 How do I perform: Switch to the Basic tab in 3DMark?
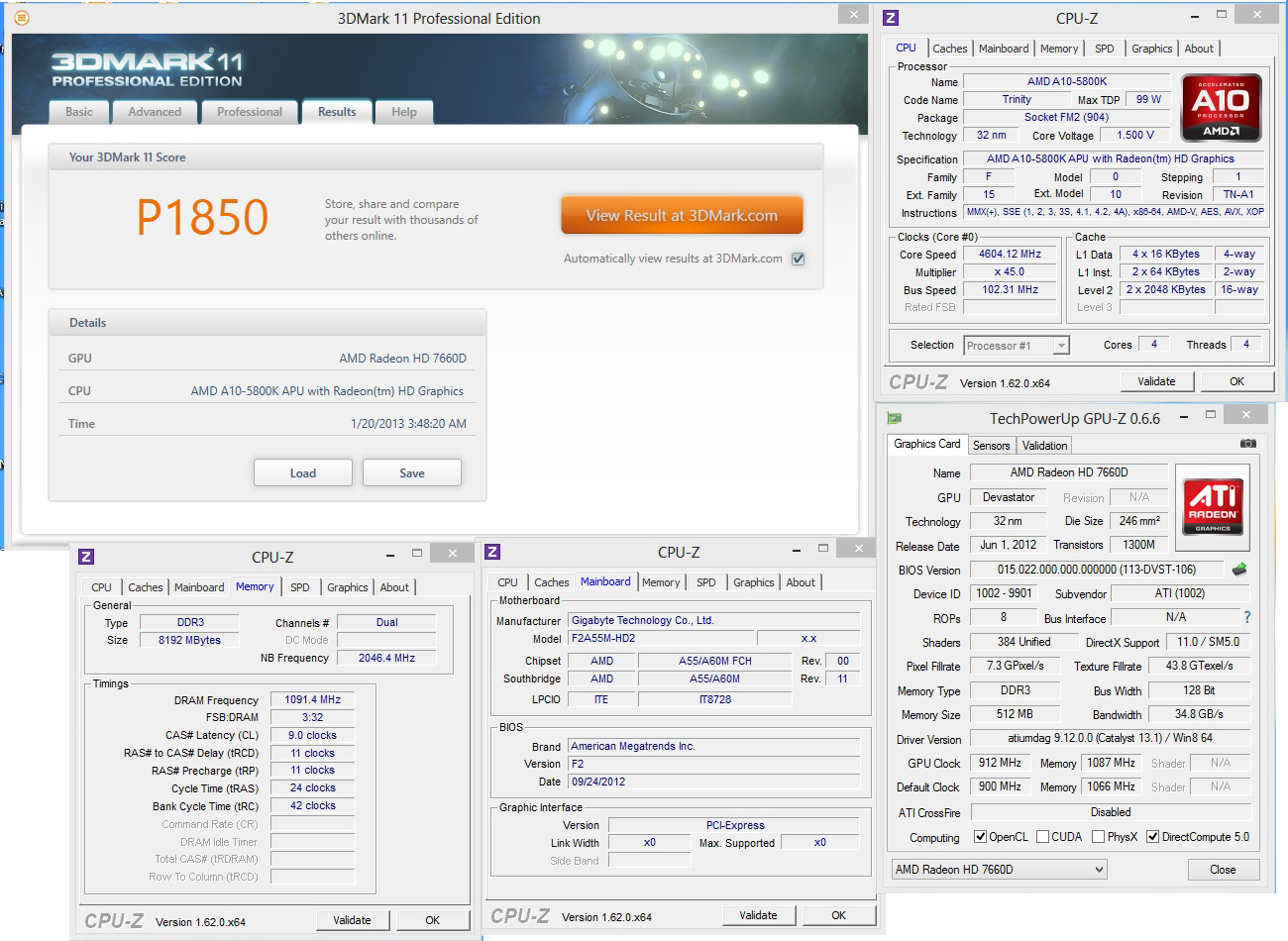pyautogui.click(x=79, y=112)
